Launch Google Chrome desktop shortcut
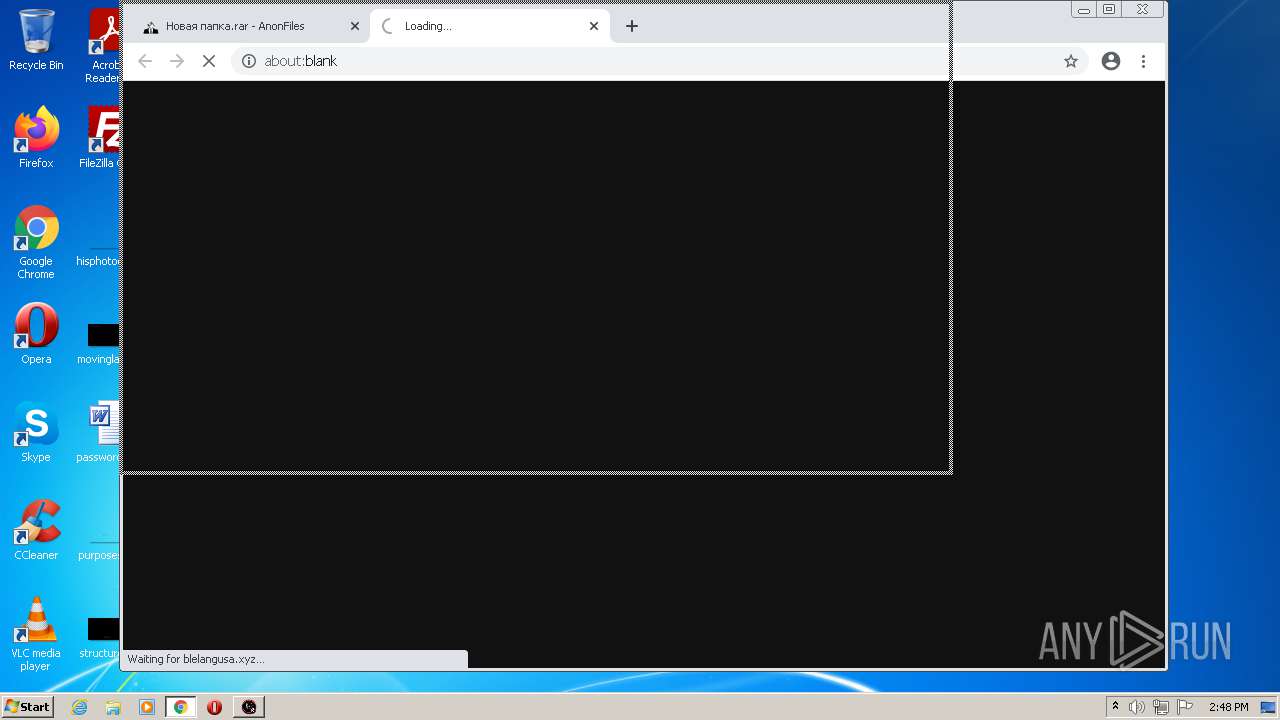1280x720 pixels. point(36,242)
